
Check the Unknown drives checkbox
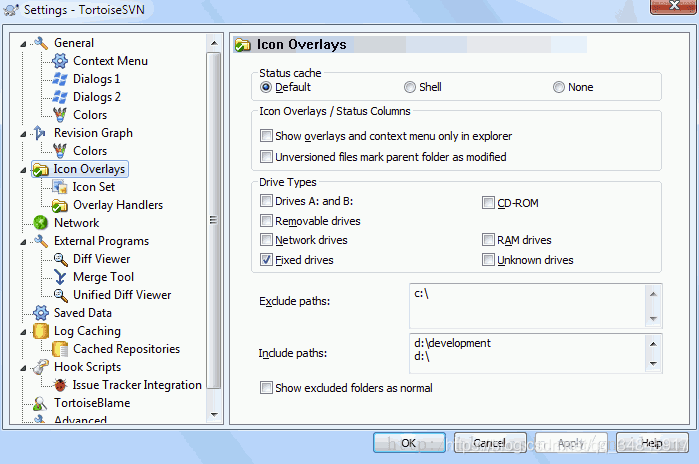pyautogui.click(x=488, y=259)
